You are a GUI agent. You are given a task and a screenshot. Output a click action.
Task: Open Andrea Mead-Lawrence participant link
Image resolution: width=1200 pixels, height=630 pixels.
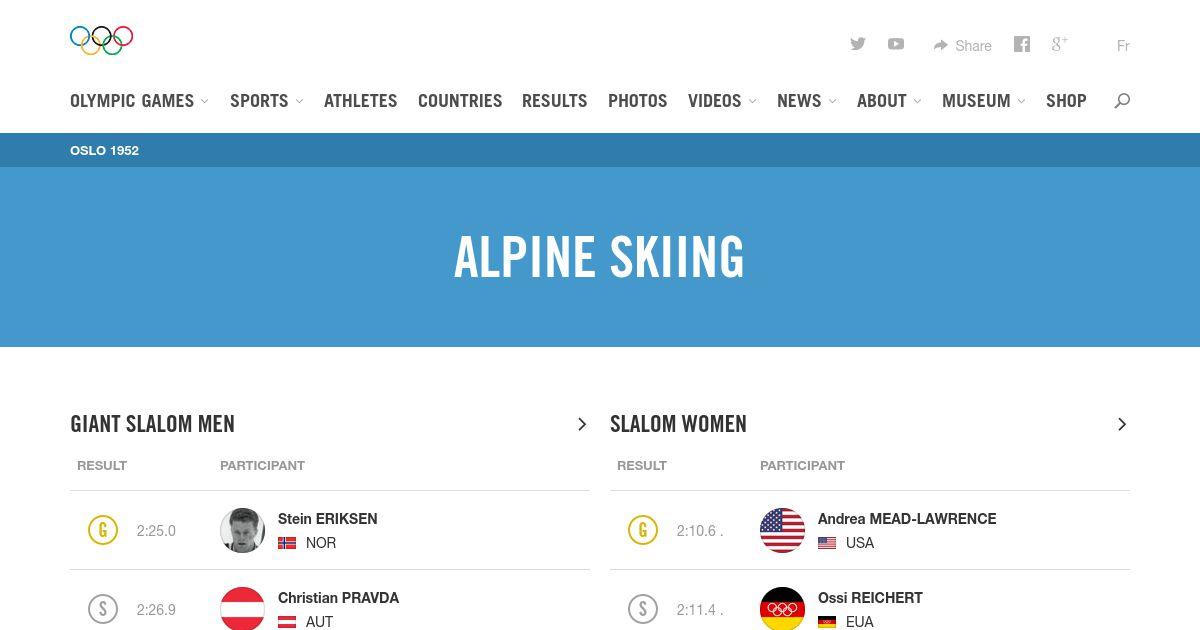[x=907, y=518]
